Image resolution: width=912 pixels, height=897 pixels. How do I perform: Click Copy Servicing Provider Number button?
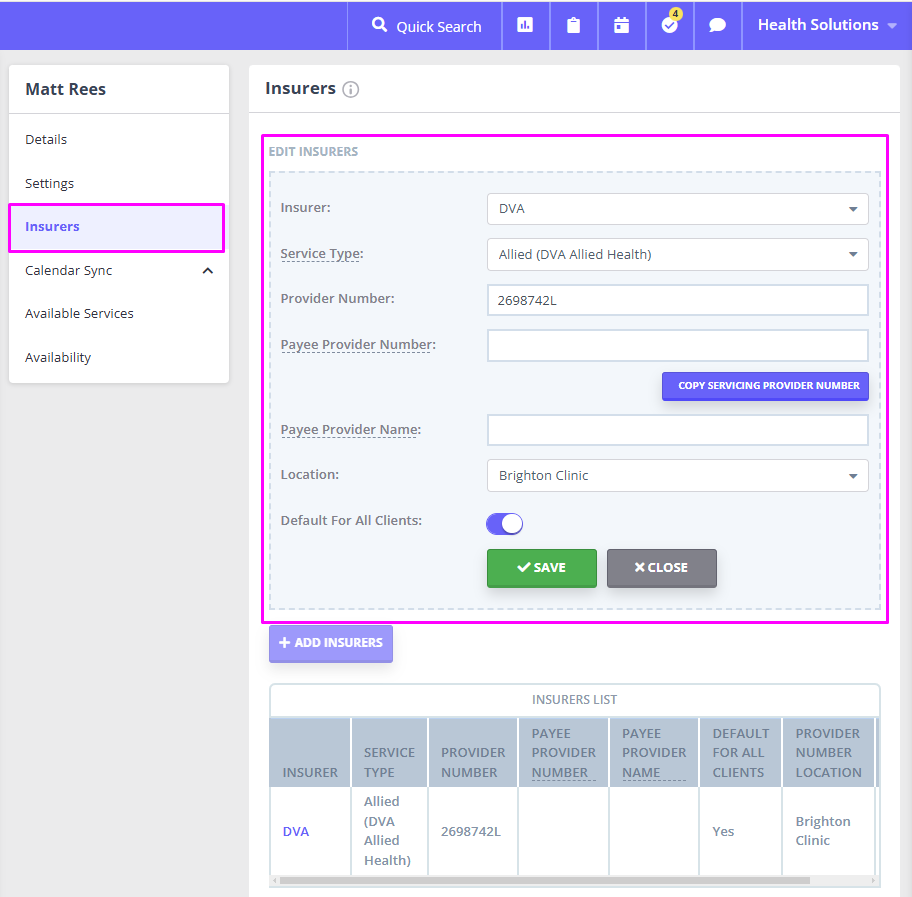[x=765, y=386]
